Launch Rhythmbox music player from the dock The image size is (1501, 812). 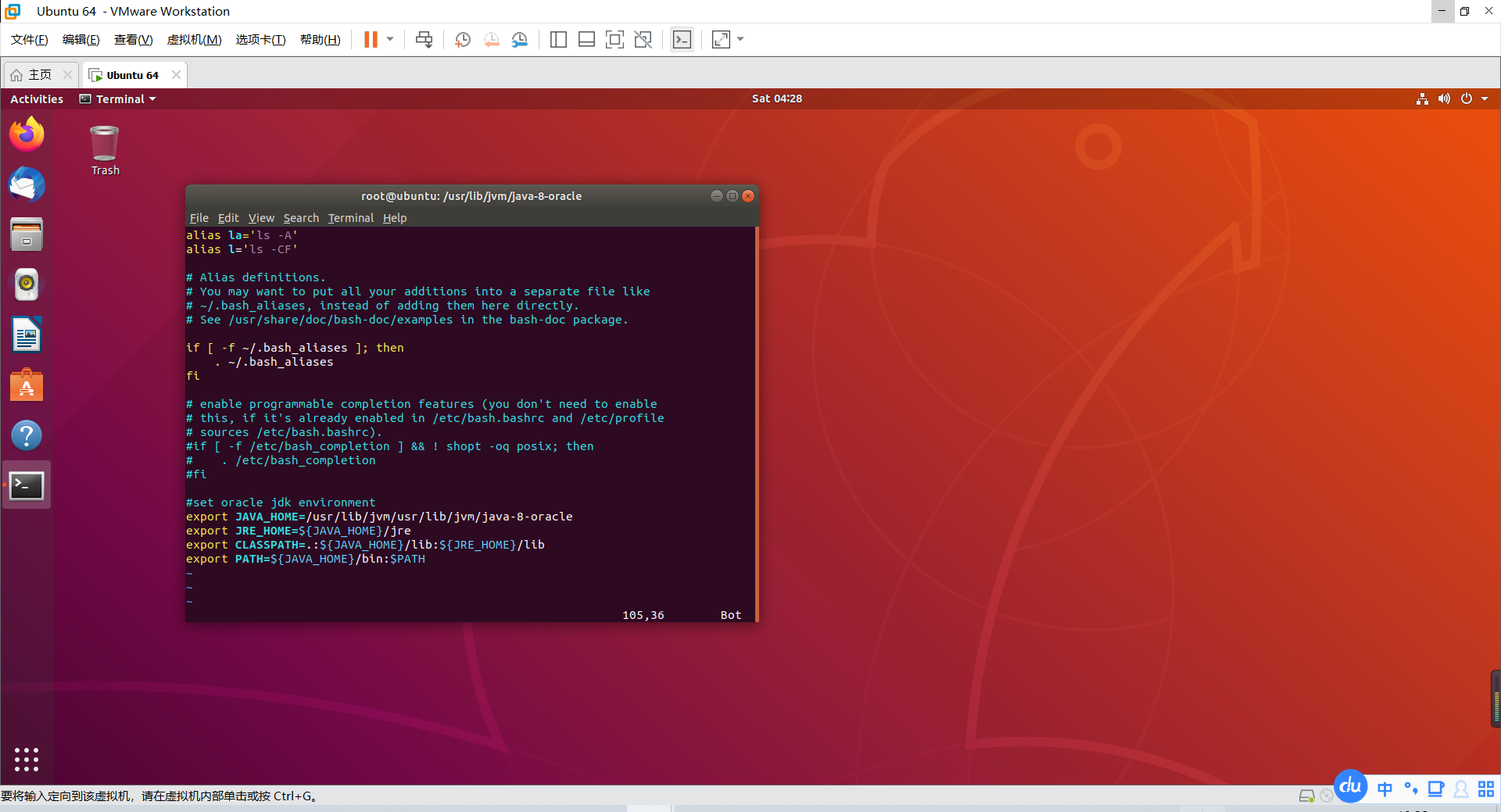[27, 284]
